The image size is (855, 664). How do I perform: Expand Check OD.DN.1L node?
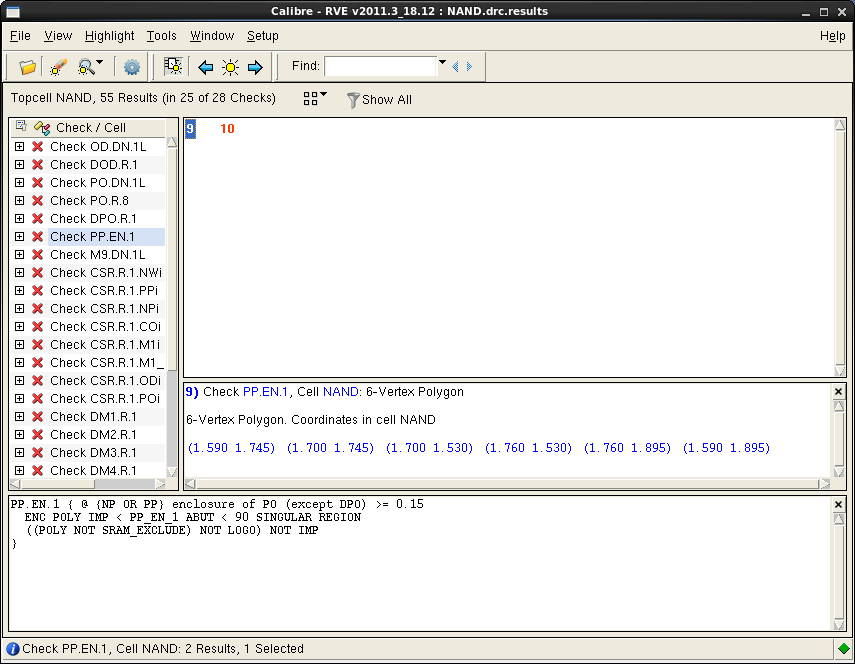20,147
